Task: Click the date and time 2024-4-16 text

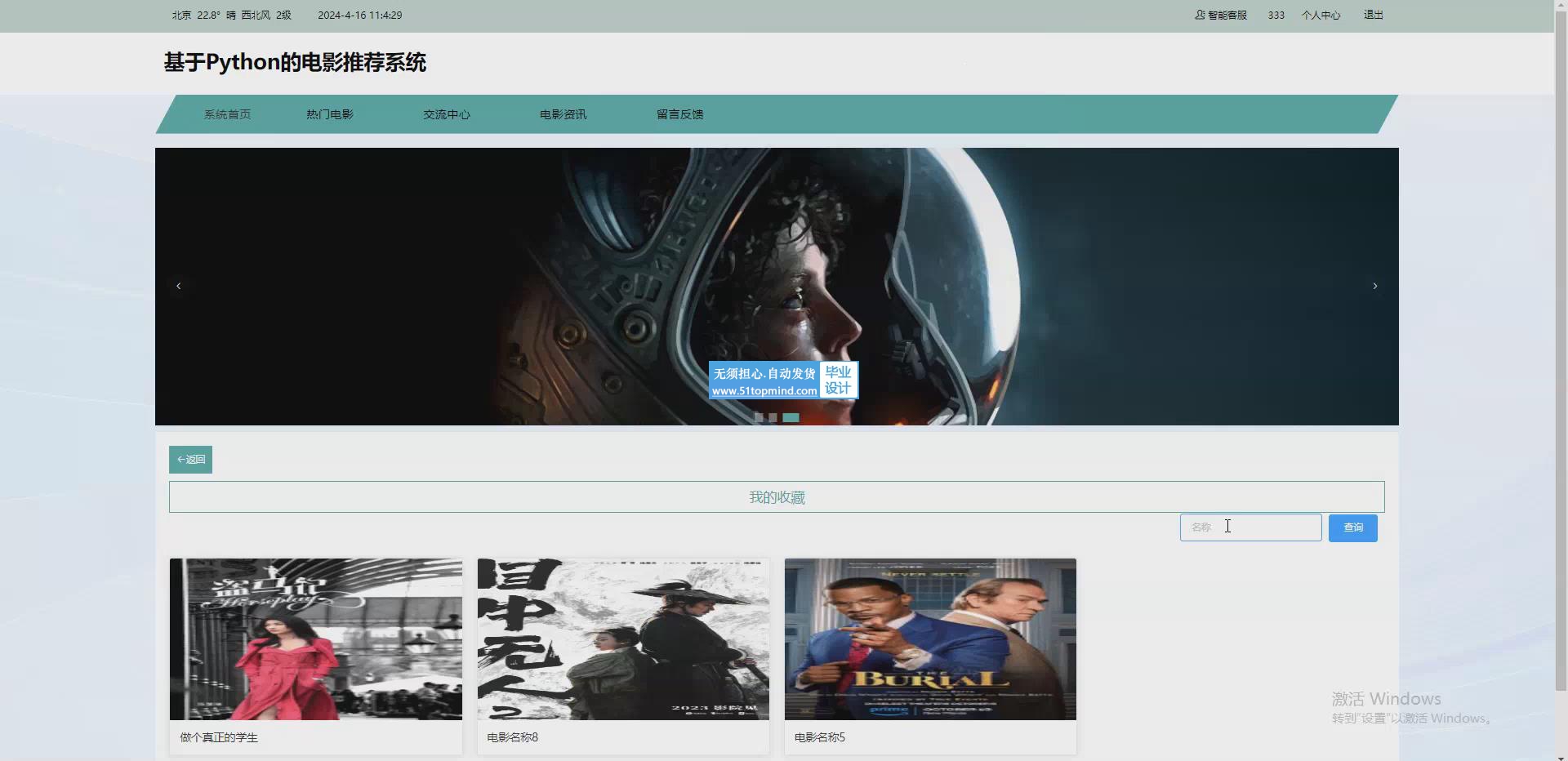Action: (359, 15)
